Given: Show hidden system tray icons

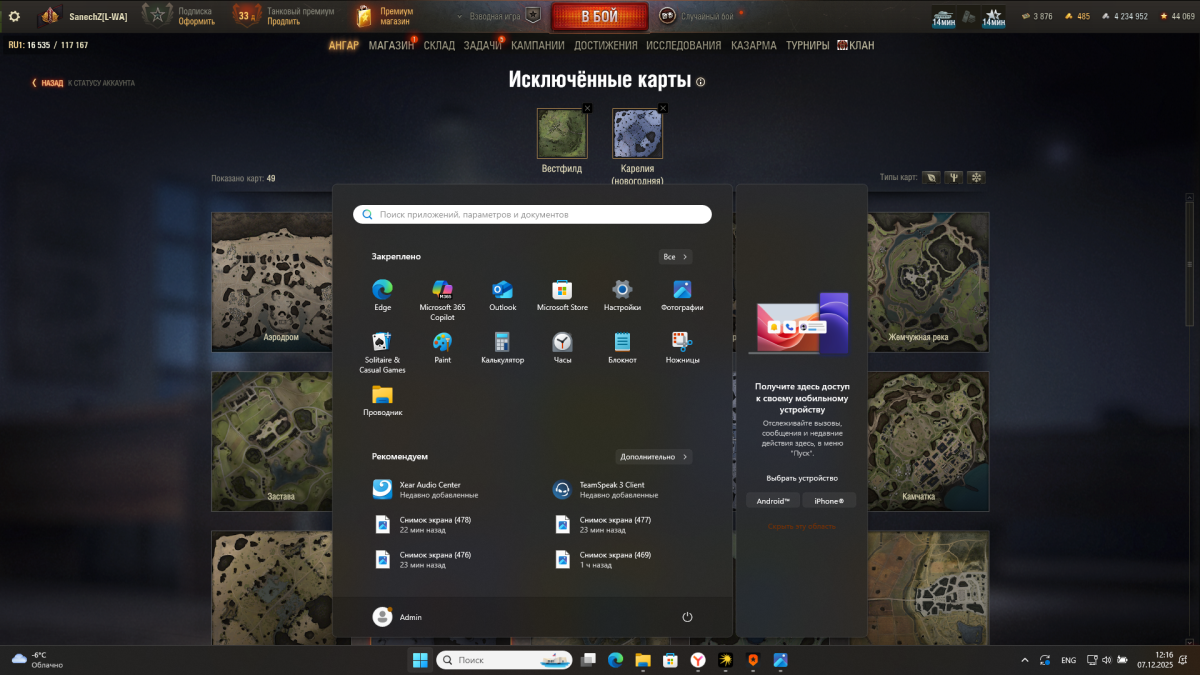Looking at the screenshot, I should 1024,660.
